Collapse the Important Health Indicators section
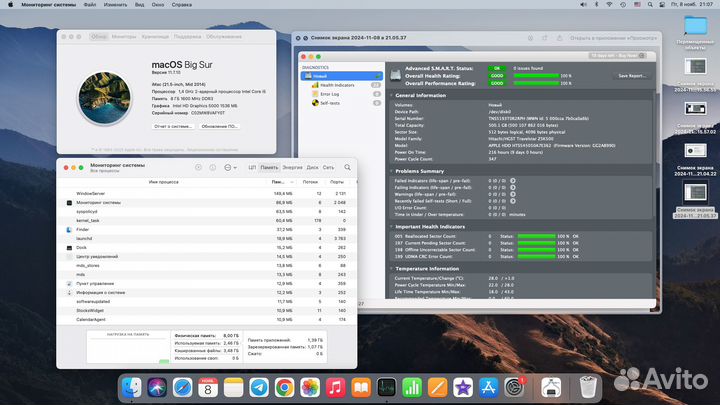The width and height of the screenshot is (720, 405). (392, 227)
